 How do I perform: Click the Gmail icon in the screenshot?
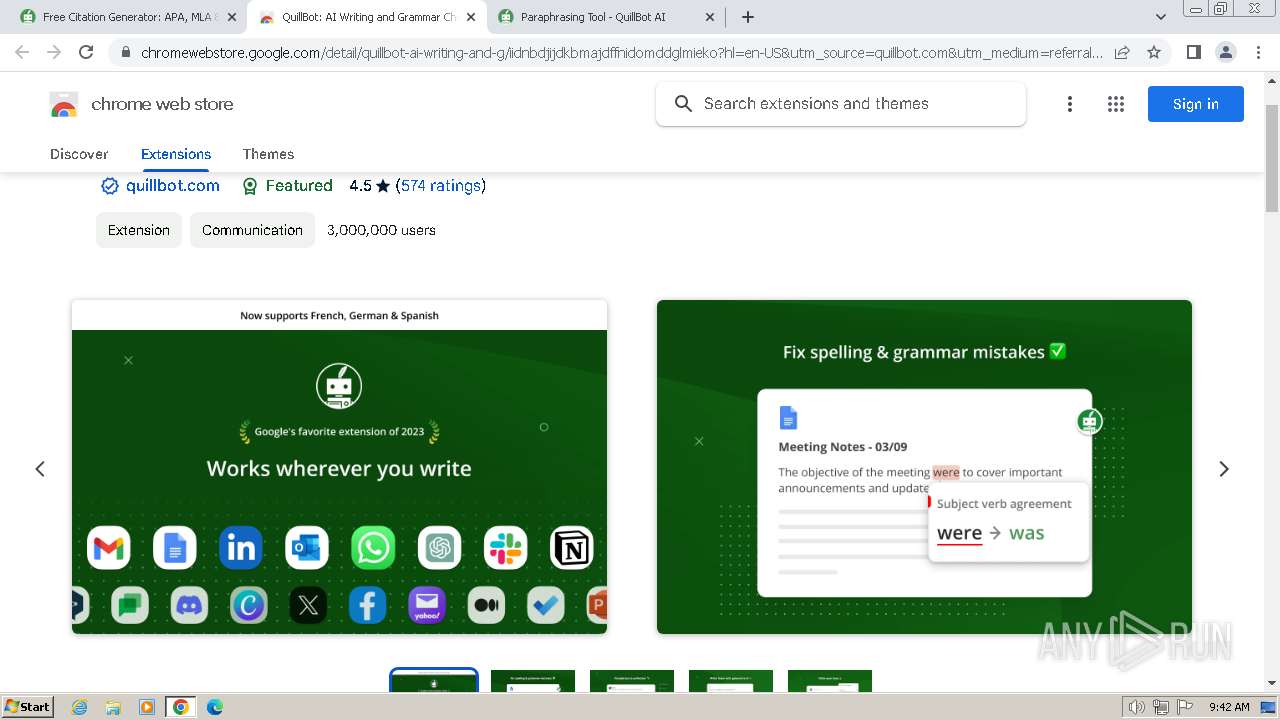pos(108,548)
